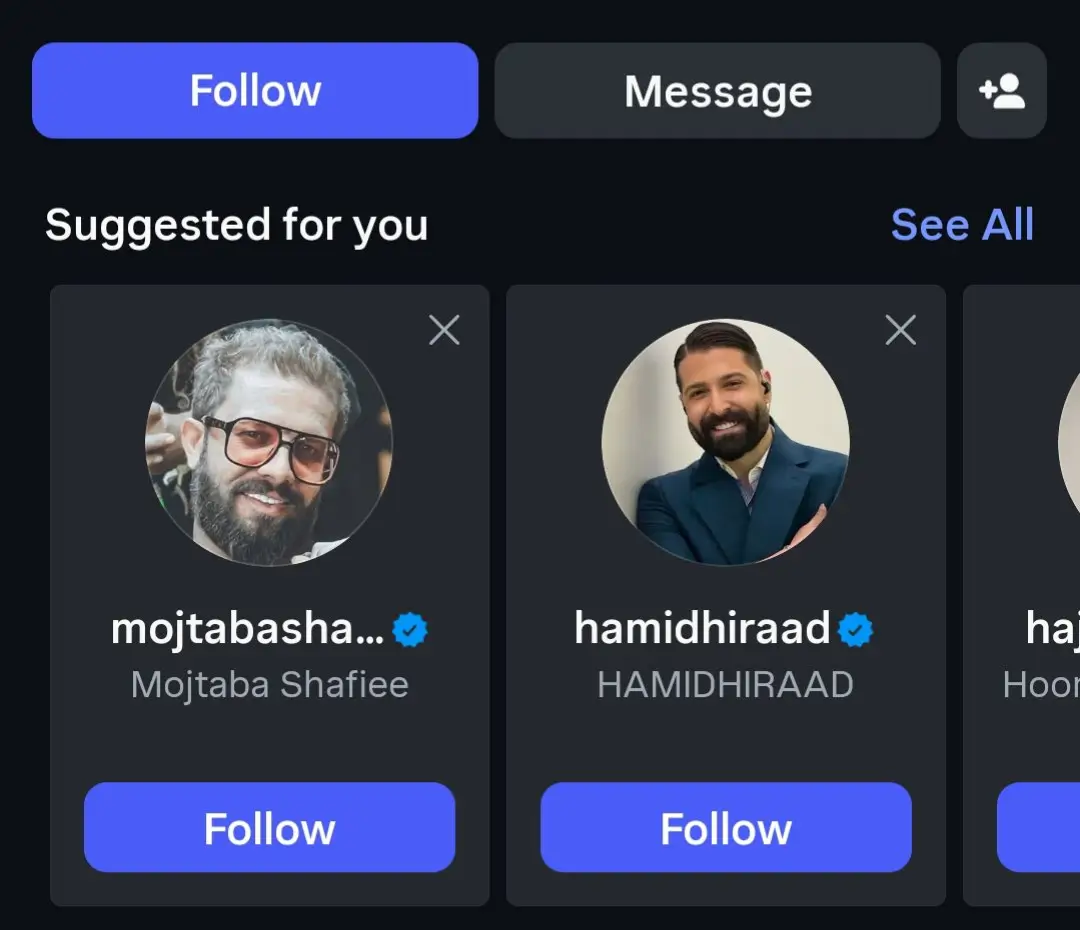Toggle the add-person suggestions icon
1080x930 pixels.
[x=1001, y=91]
